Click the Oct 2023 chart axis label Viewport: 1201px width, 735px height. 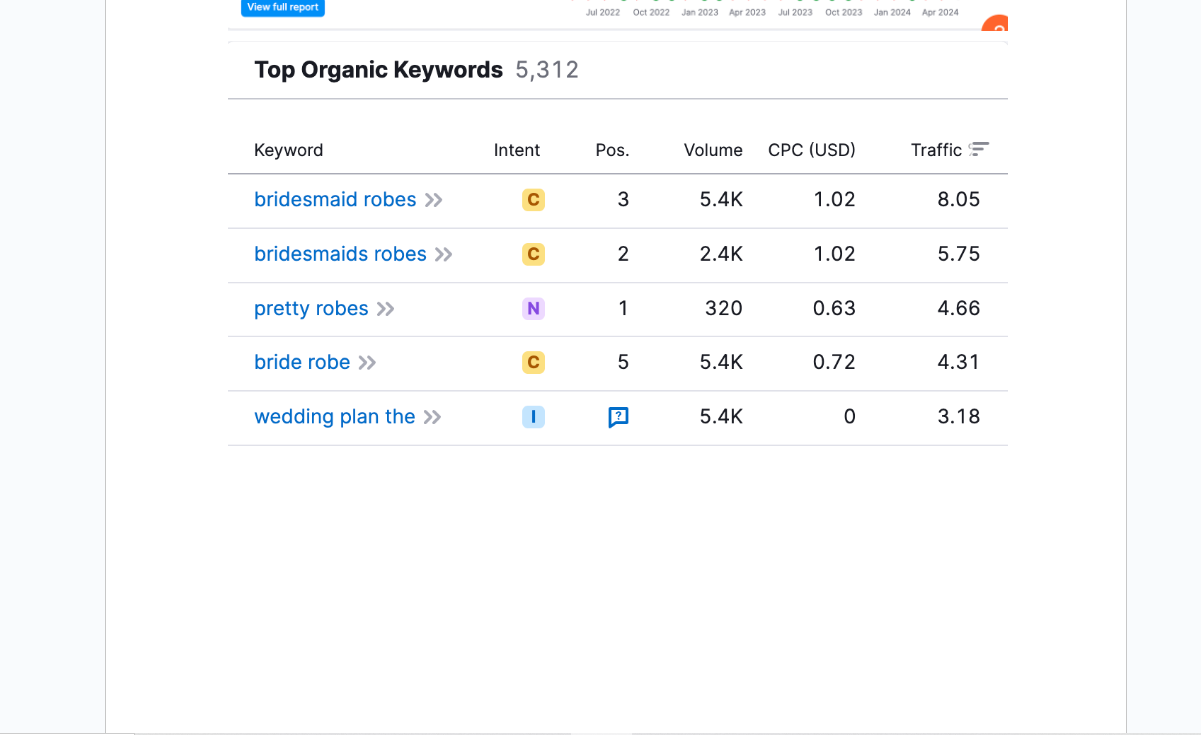point(844,13)
